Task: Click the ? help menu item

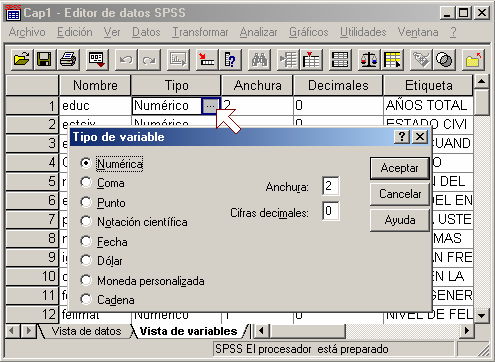Action: [453, 32]
